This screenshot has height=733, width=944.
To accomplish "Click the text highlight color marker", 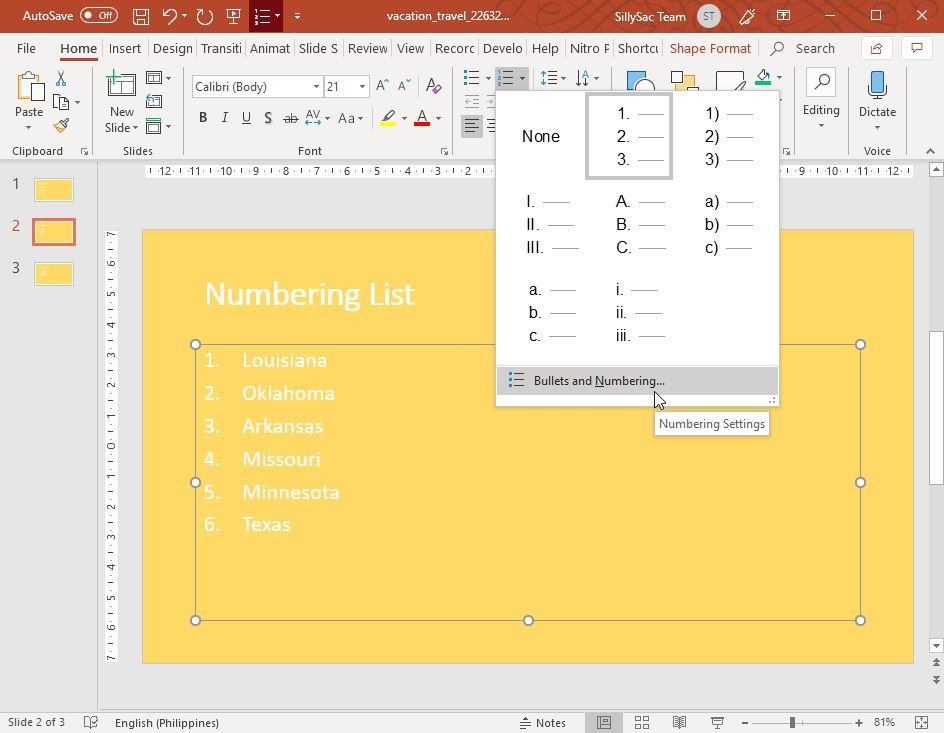I will tap(388, 118).
